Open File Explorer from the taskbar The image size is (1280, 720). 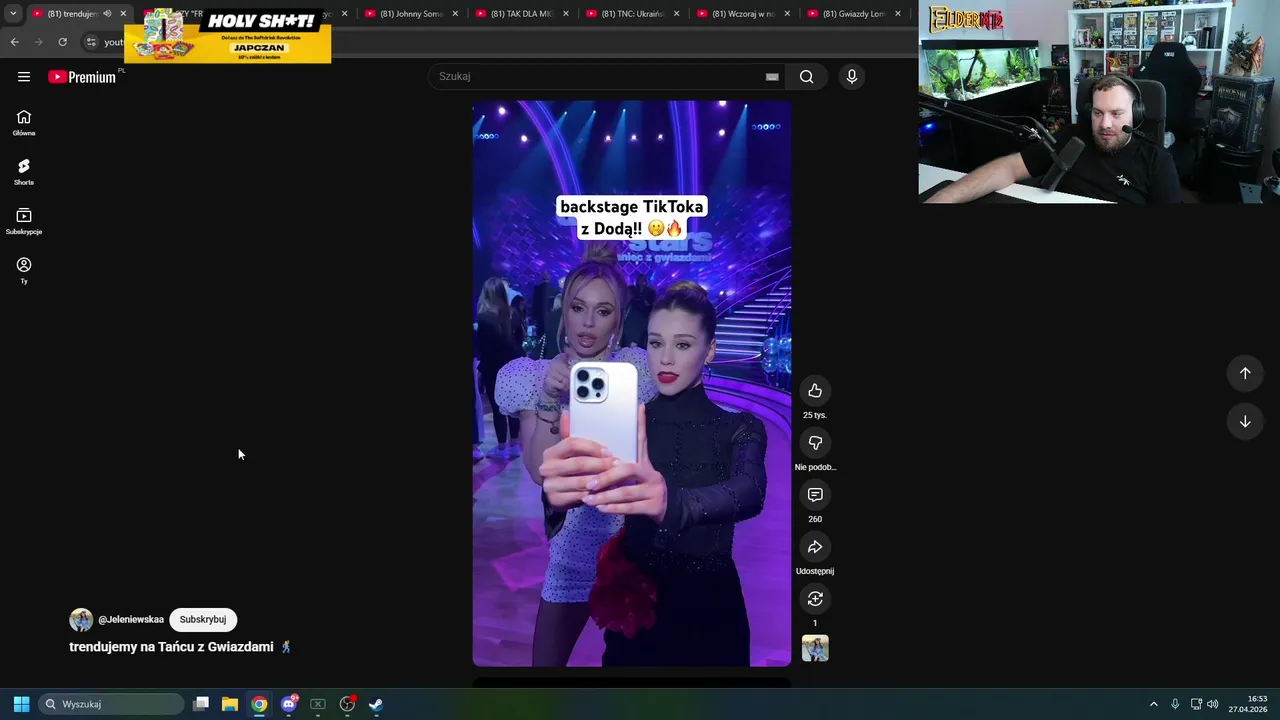pyautogui.click(x=230, y=704)
